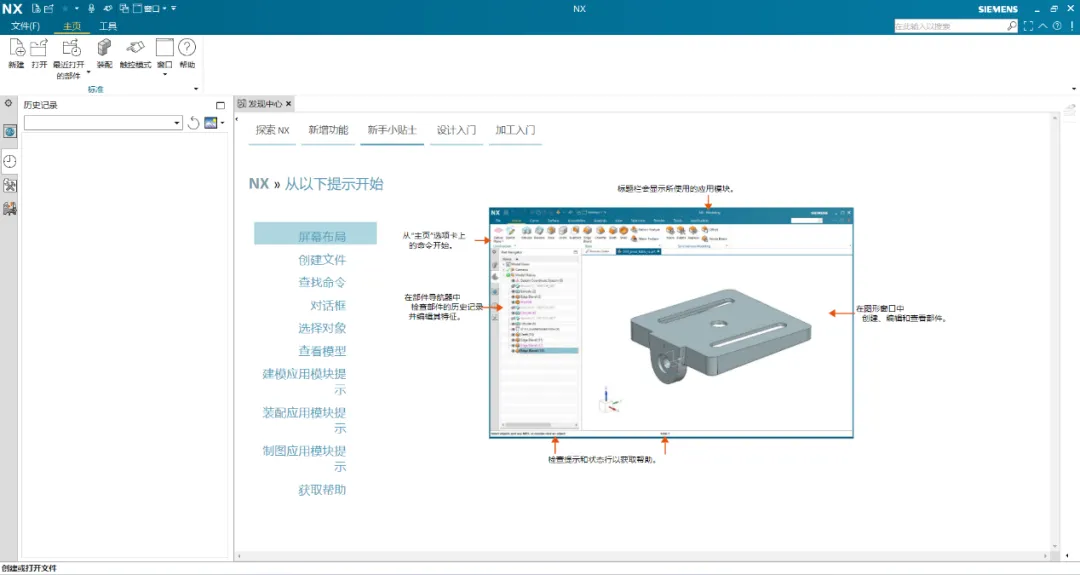Open 装配应用模块提示 topic link

tap(304, 420)
